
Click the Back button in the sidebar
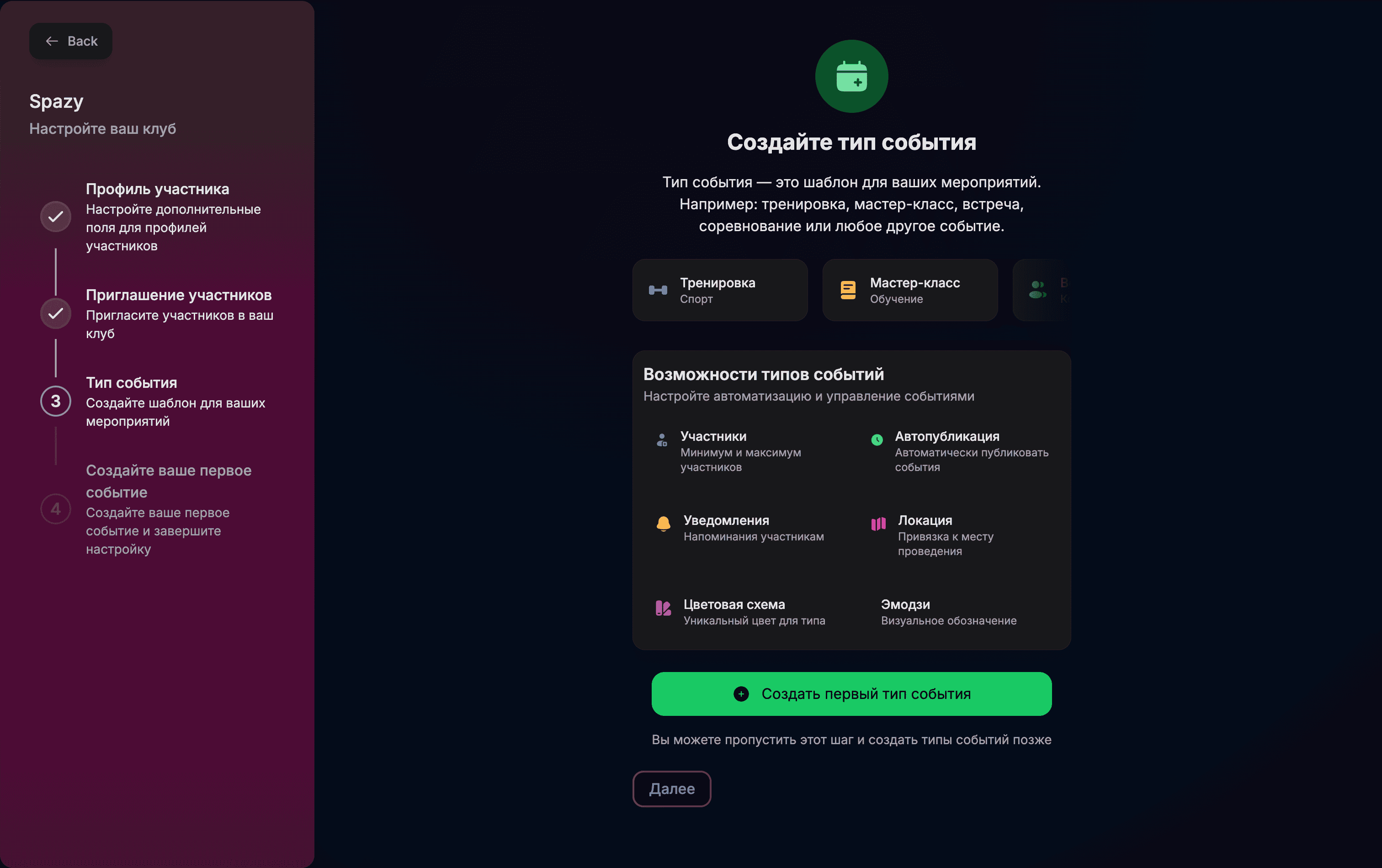point(70,41)
